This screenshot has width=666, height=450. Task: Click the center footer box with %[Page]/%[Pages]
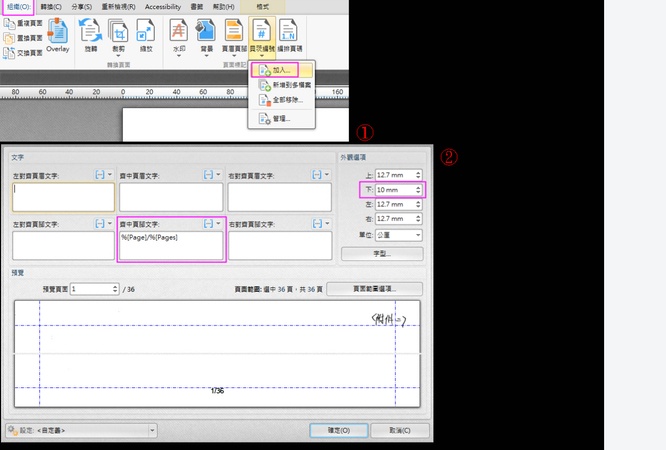point(171,246)
